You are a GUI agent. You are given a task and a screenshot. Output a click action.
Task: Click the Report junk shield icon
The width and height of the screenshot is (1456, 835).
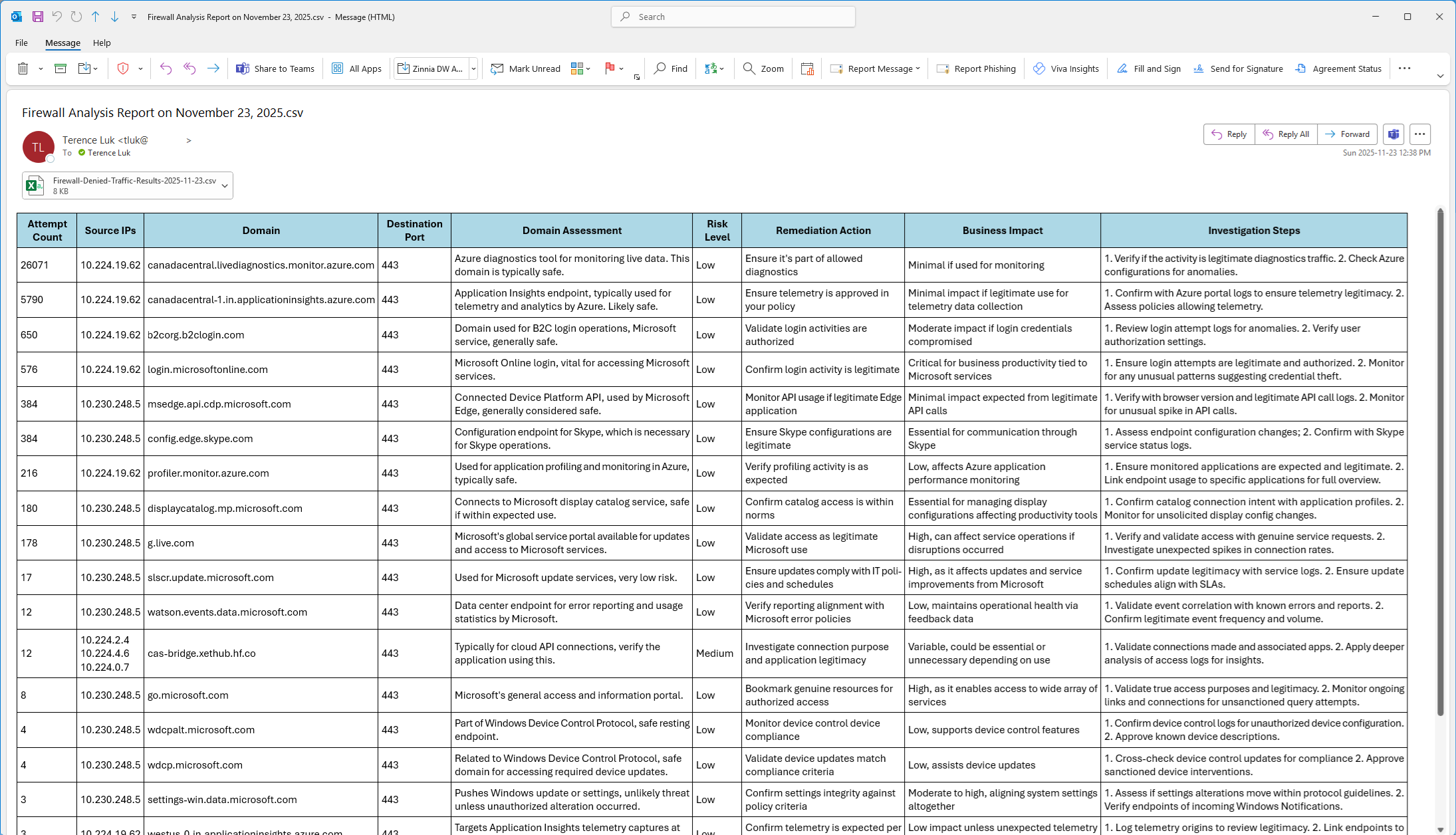tap(123, 68)
